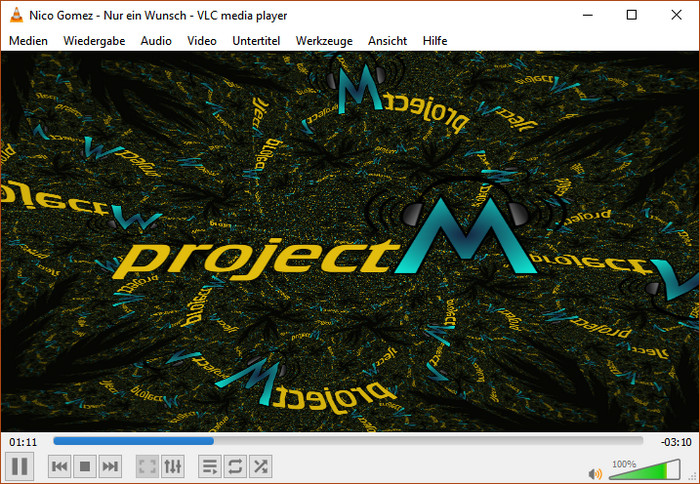Skip to the next track

point(110,467)
